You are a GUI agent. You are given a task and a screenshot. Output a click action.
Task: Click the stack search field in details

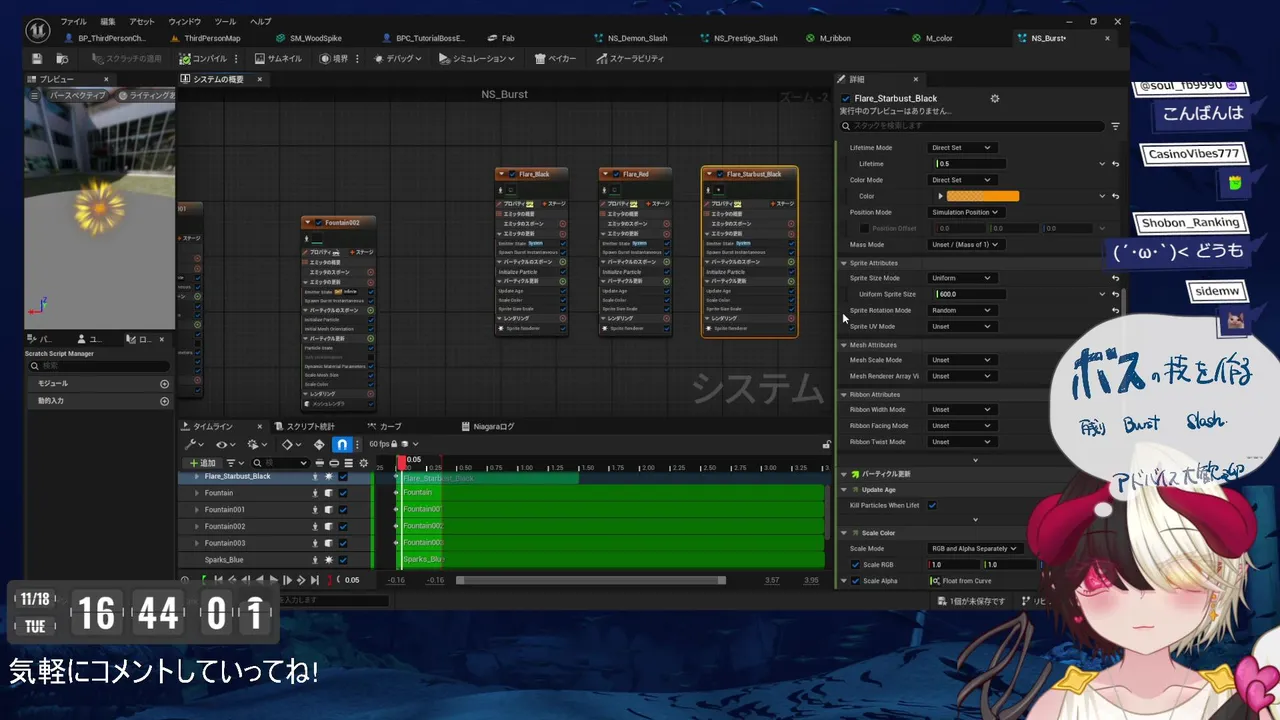pyautogui.click(x=972, y=126)
